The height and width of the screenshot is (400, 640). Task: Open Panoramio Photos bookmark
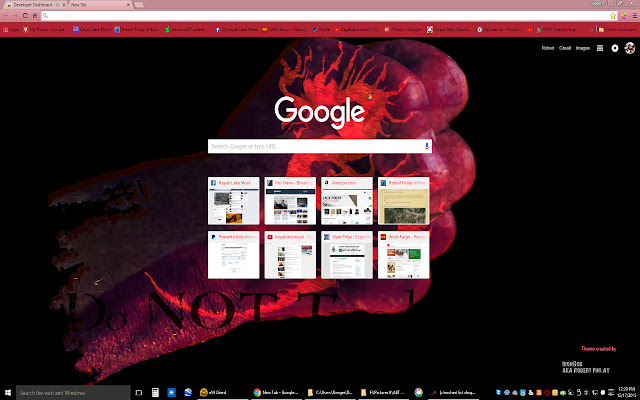click(499, 29)
